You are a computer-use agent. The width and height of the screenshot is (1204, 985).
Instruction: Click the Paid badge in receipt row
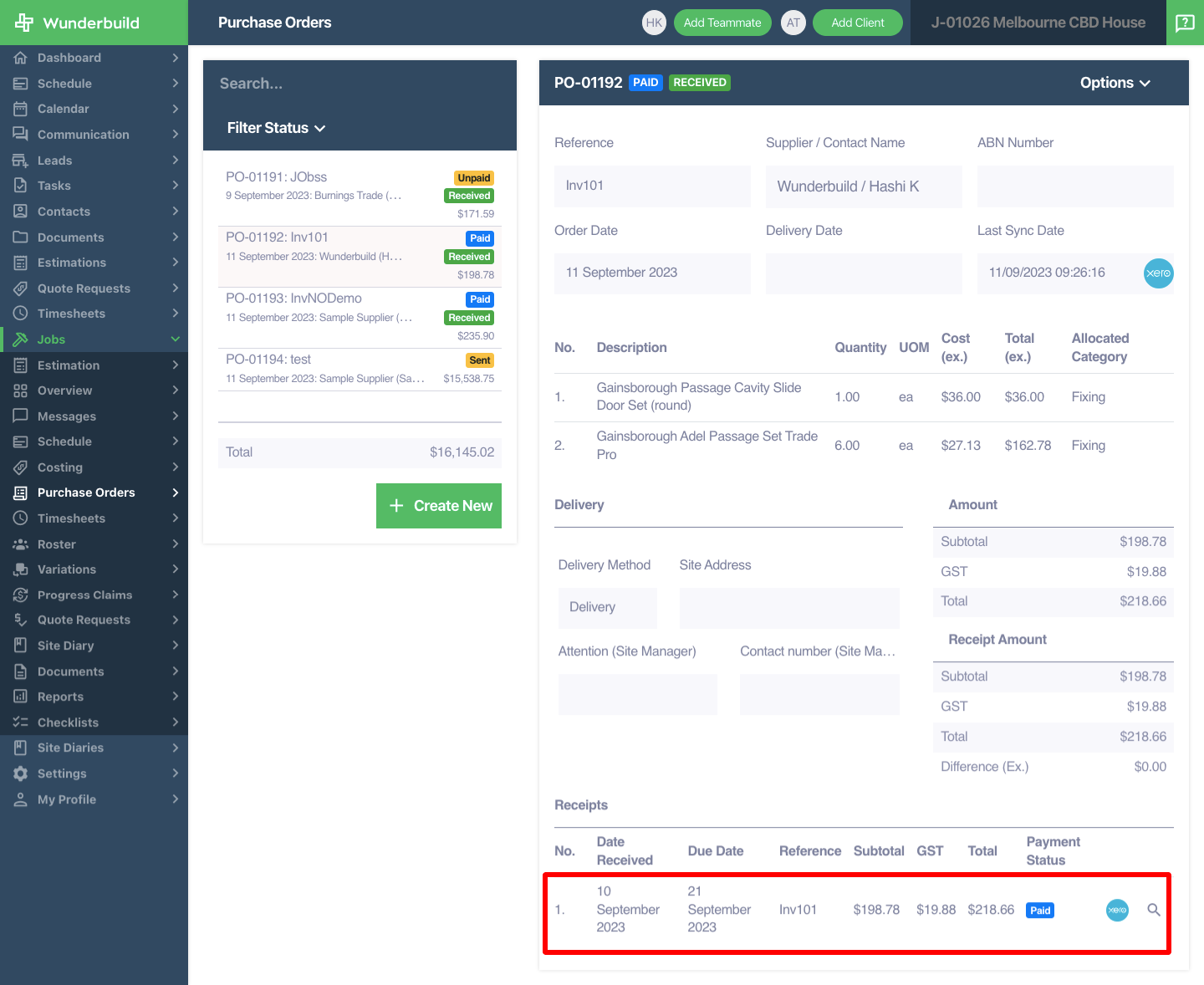point(1040,911)
